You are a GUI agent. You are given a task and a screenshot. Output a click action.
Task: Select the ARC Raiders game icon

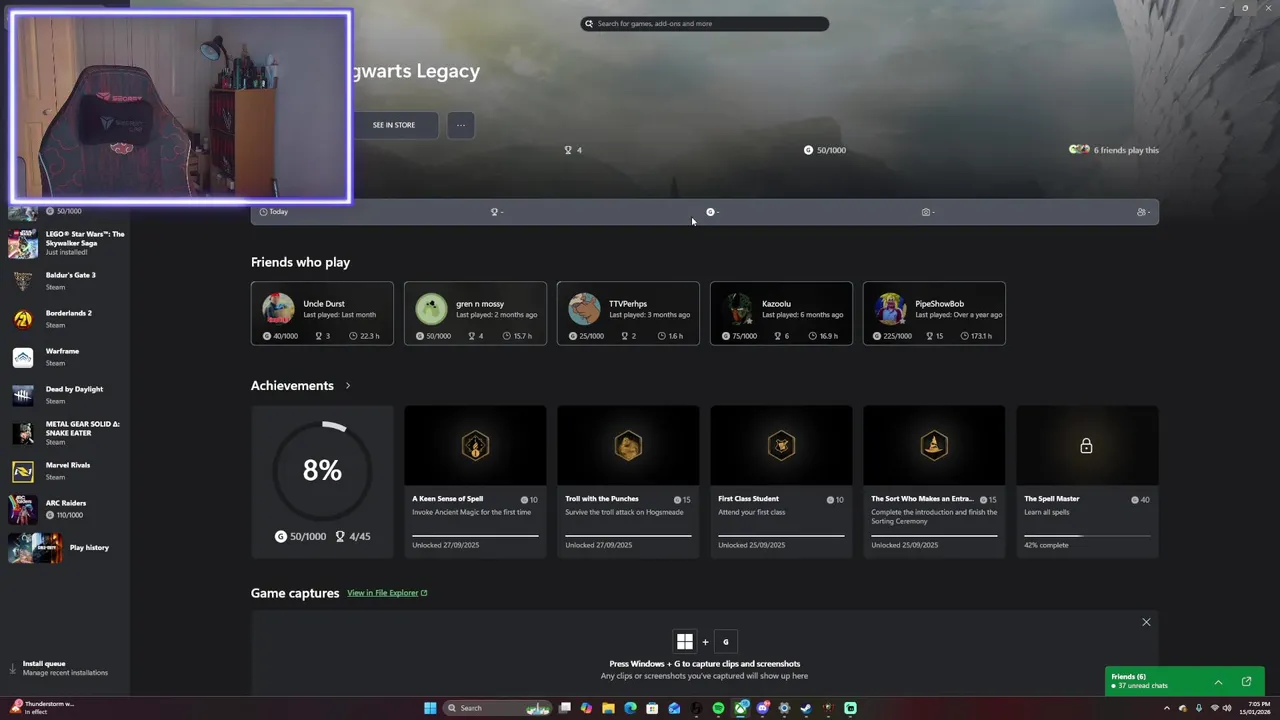tap(23, 509)
